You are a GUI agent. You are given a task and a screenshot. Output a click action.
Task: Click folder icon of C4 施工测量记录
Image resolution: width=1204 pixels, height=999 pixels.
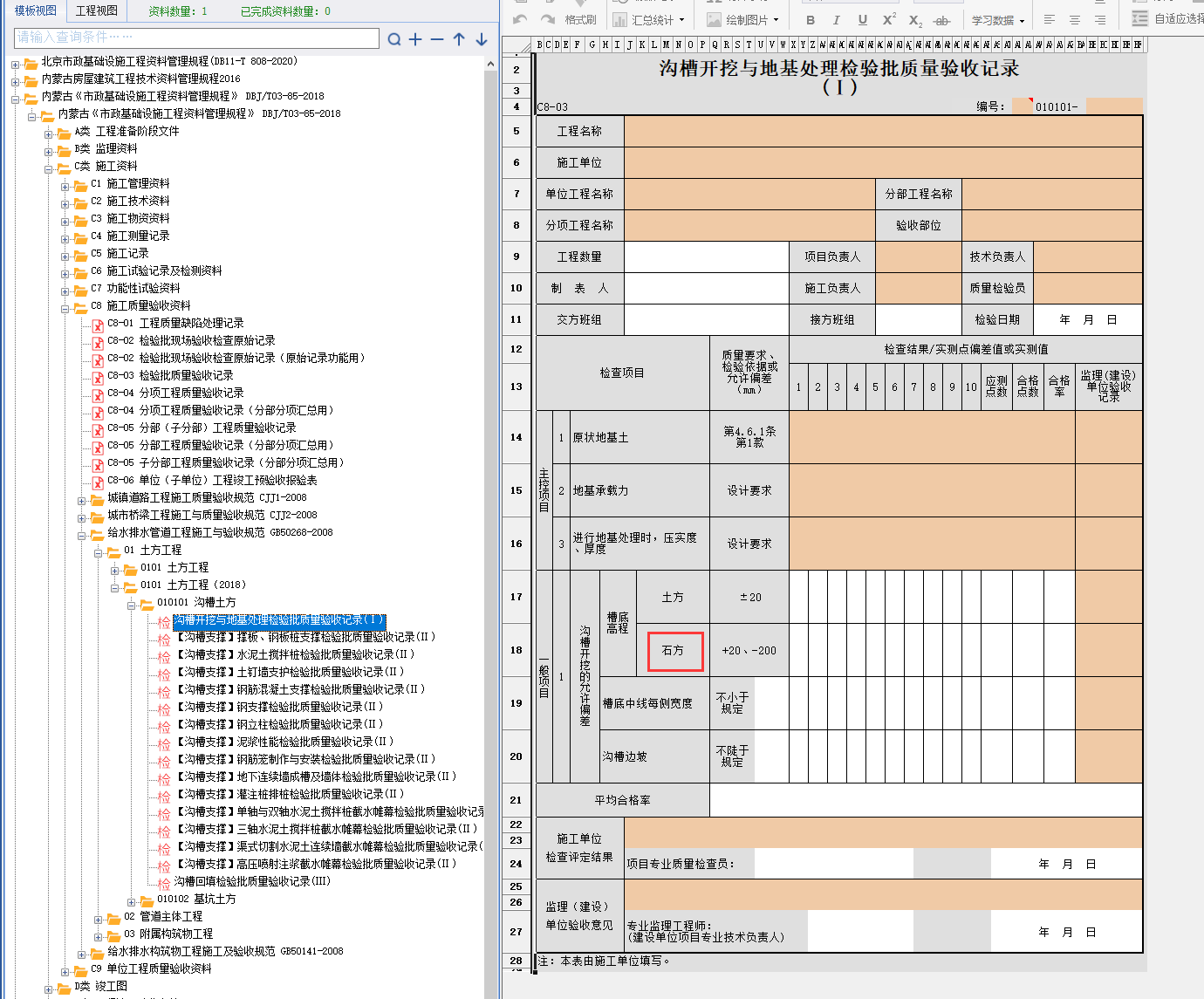[x=80, y=236]
